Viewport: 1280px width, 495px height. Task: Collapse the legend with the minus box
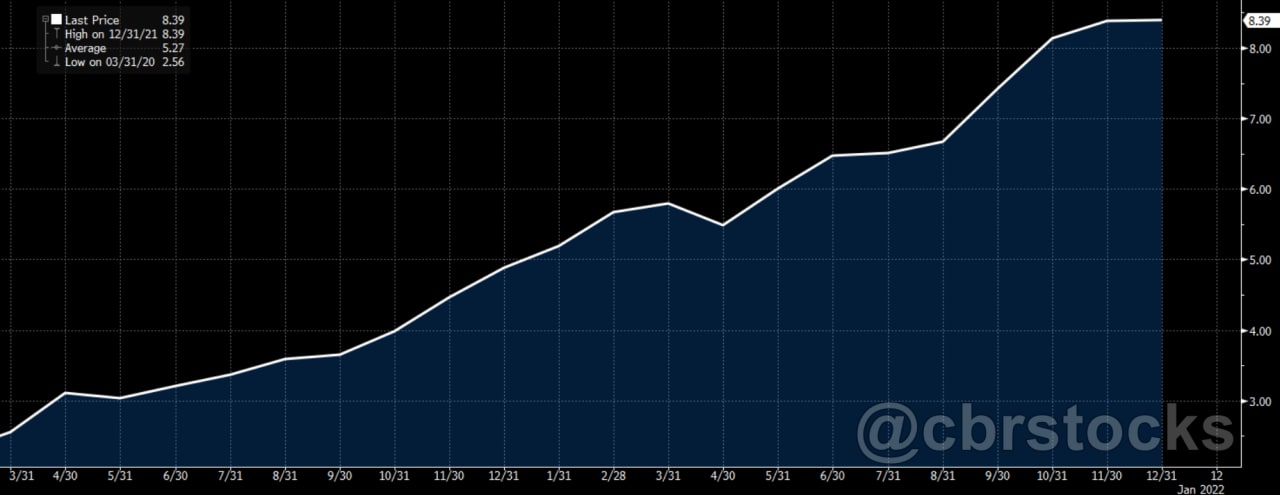(x=45, y=20)
